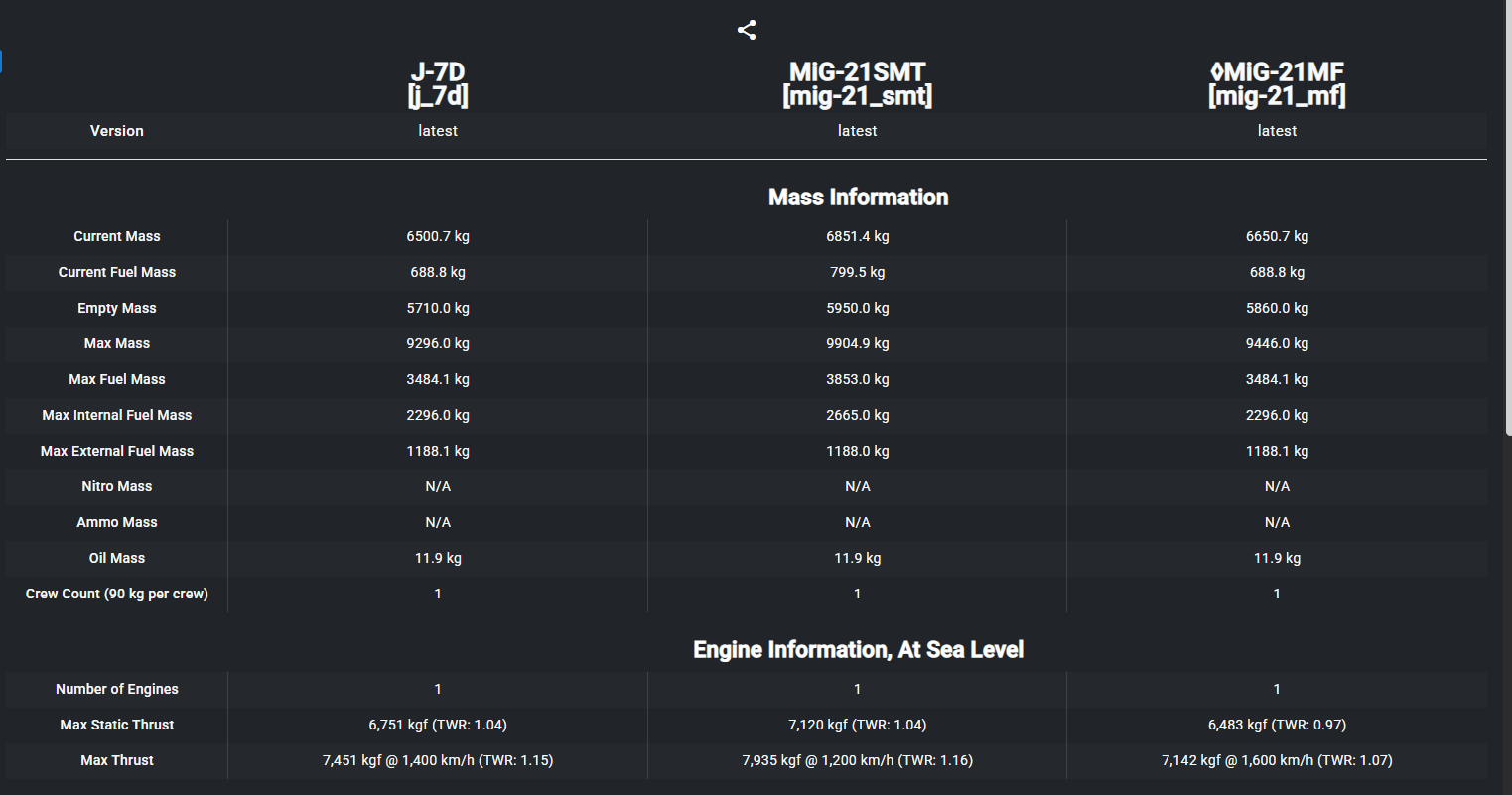Image resolution: width=1512 pixels, height=795 pixels.
Task: Click the Max Static Thrust row label
Action: coord(117,725)
